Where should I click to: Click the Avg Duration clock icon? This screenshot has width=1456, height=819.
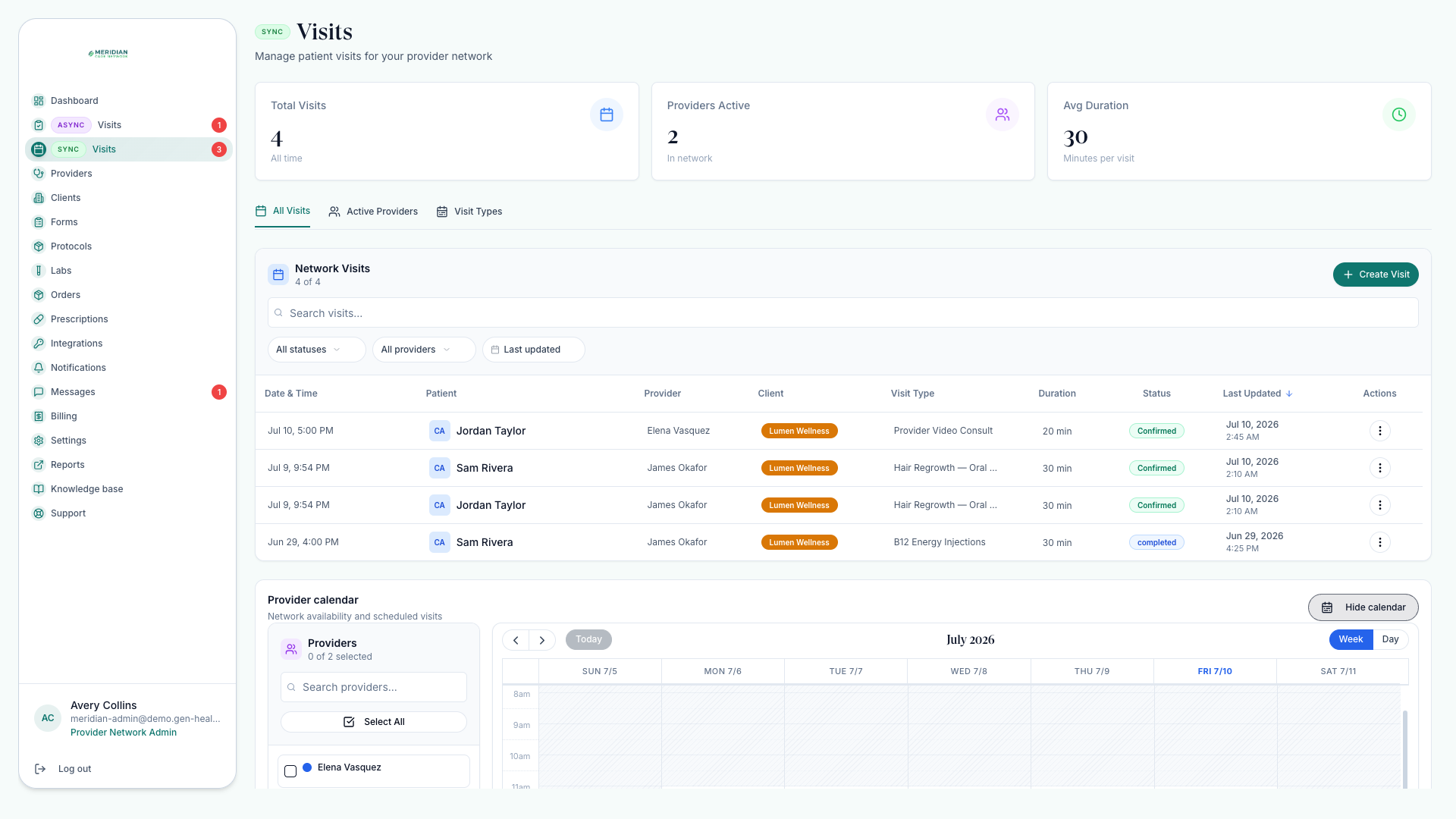pos(1399,115)
